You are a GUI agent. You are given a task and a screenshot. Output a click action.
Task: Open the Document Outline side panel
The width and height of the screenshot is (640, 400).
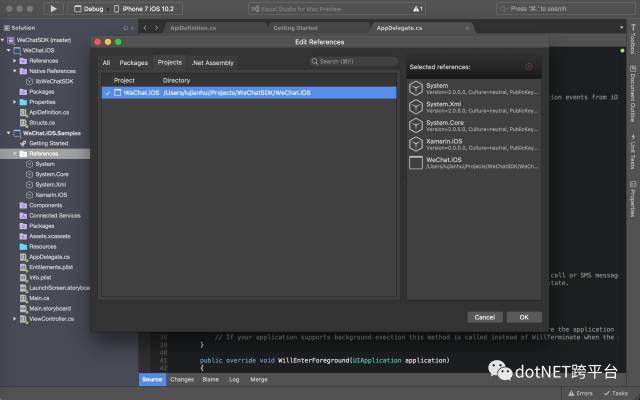click(x=633, y=94)
